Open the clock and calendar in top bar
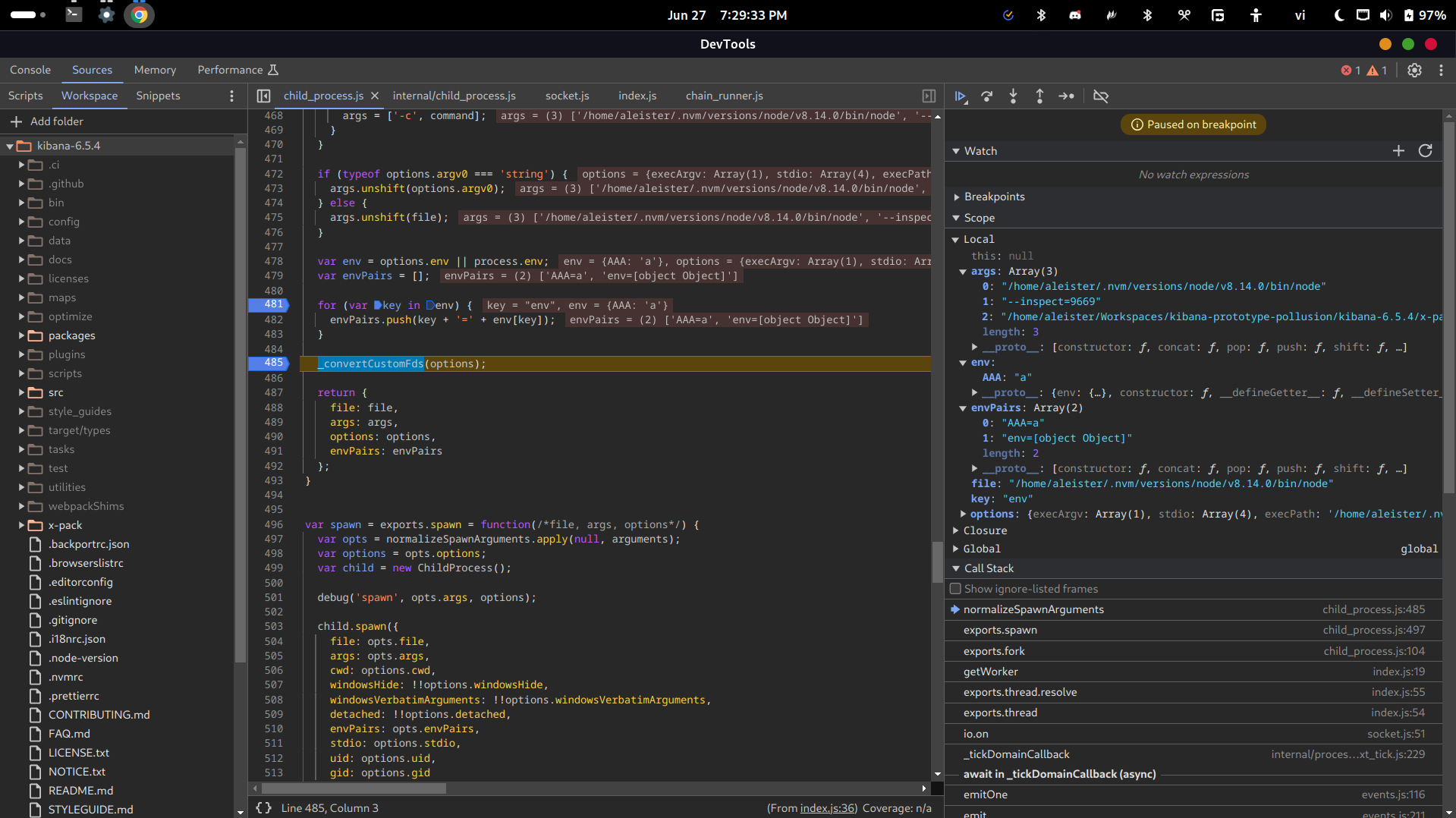The image size is (1456, 818). (x=727, y=15)
